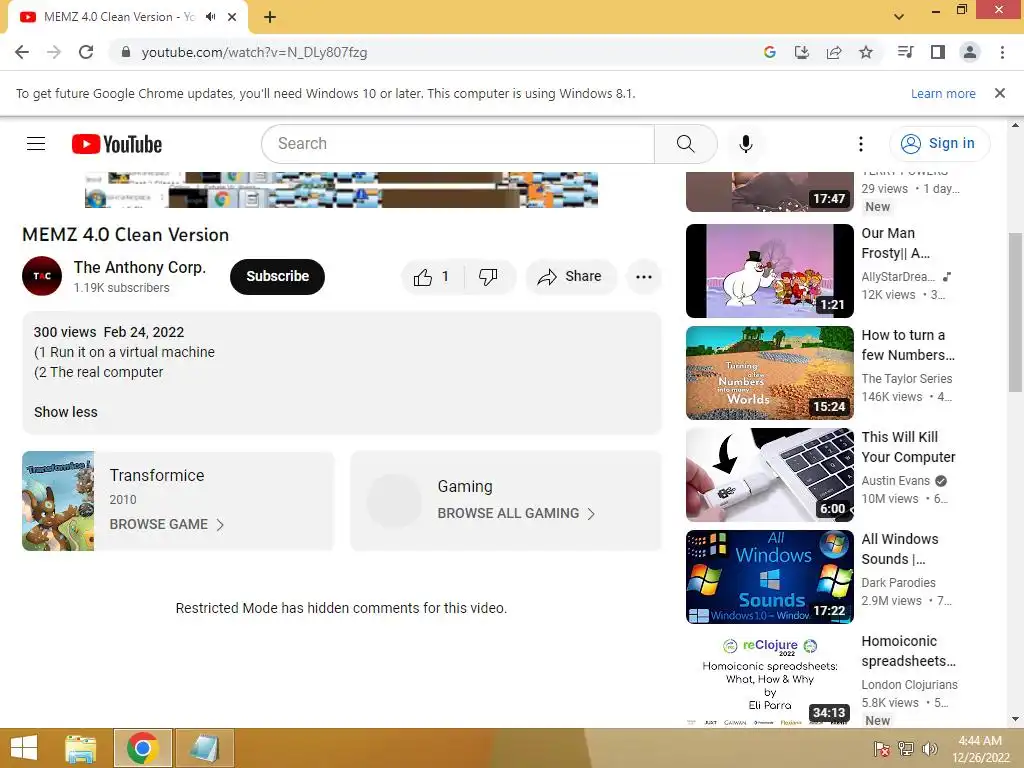Expand the tab search dropdown arrow
The image size is (1024, 768).
tap(899, 17)
